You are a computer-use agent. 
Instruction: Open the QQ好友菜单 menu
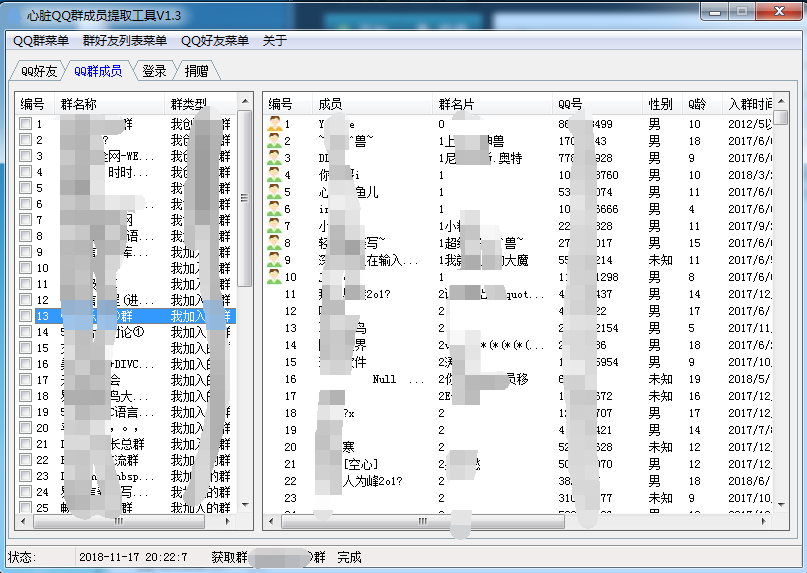tap(215, 41)
